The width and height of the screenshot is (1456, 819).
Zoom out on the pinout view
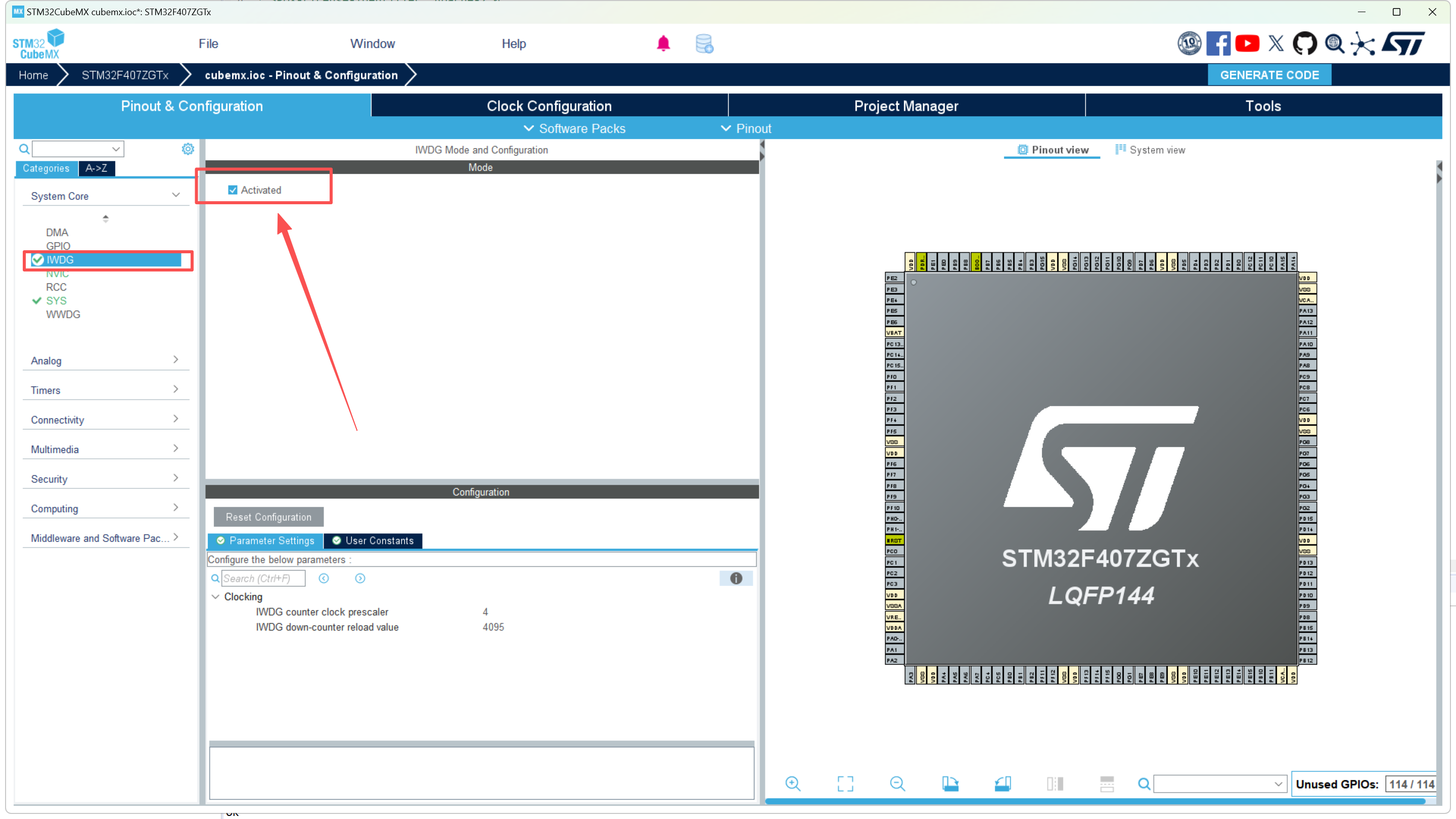tap(897, 784)
